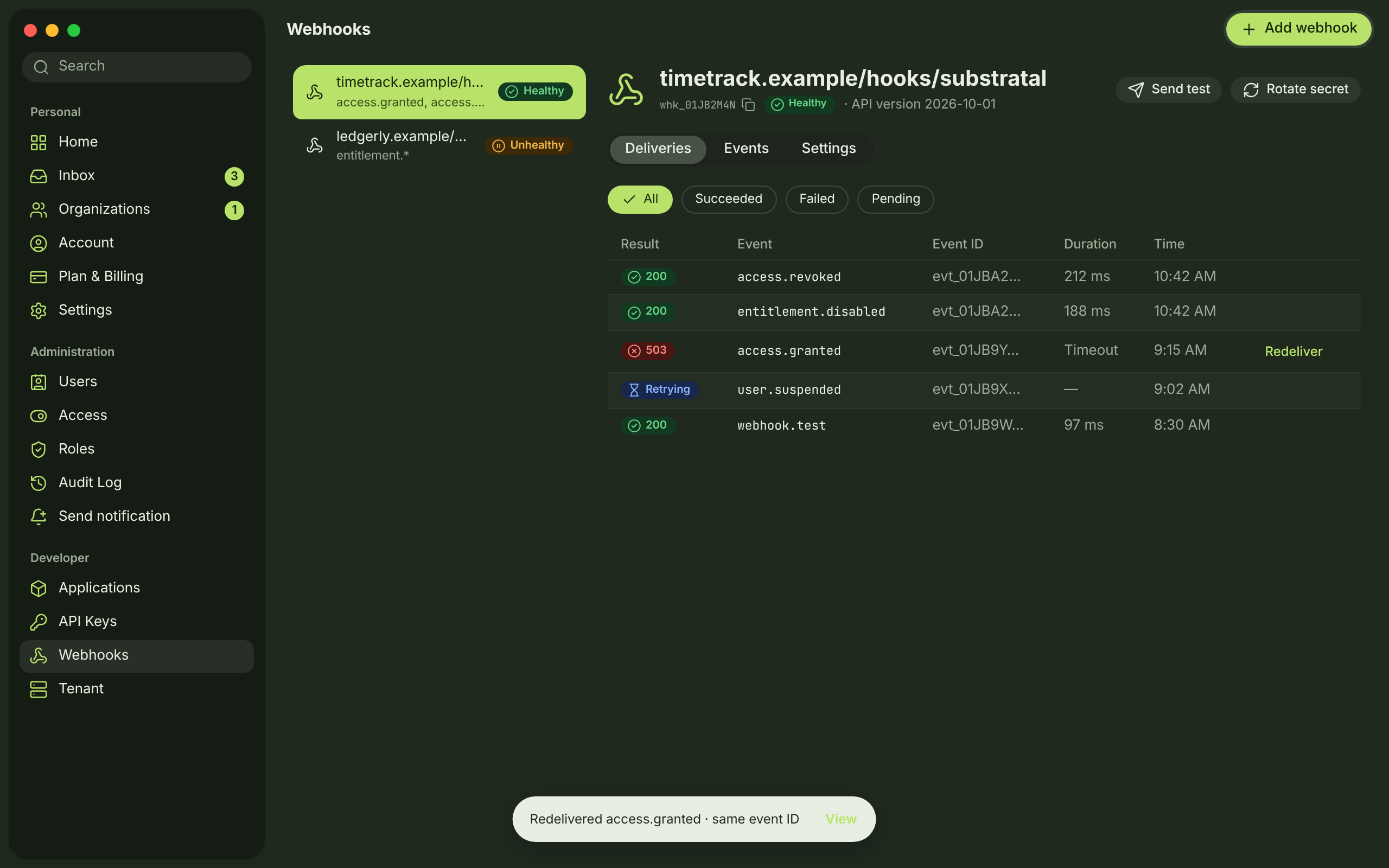Image resolution: width=1389 pixels, height=868 pixels.
Task: Select the All deliveries filter
Action: [x=640, y=199]
